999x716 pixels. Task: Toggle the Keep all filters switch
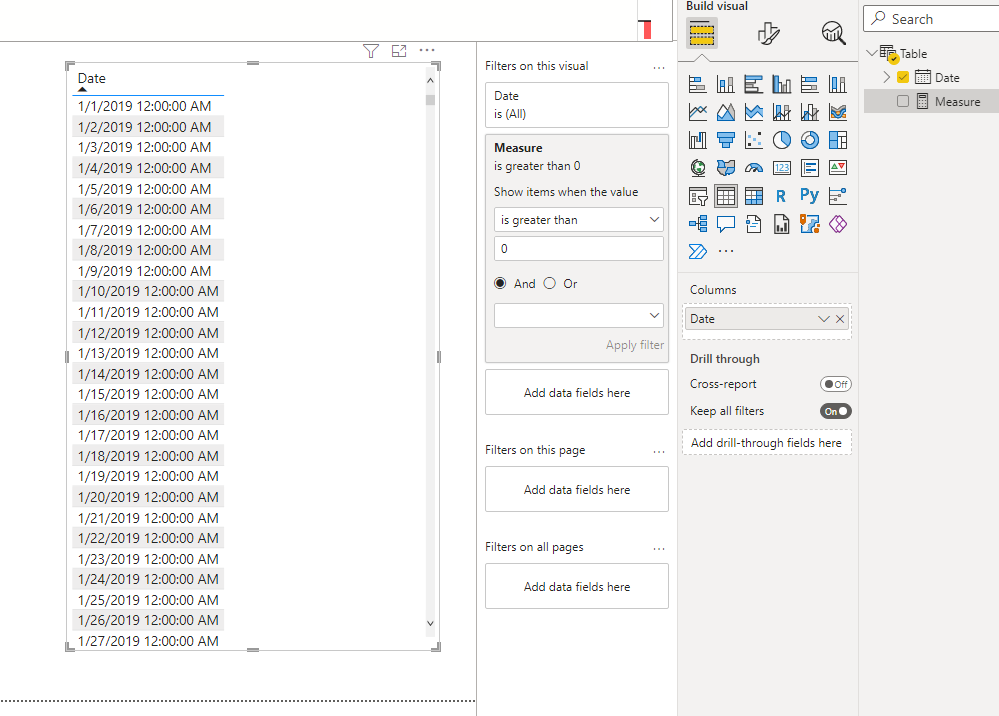[835, 411]
